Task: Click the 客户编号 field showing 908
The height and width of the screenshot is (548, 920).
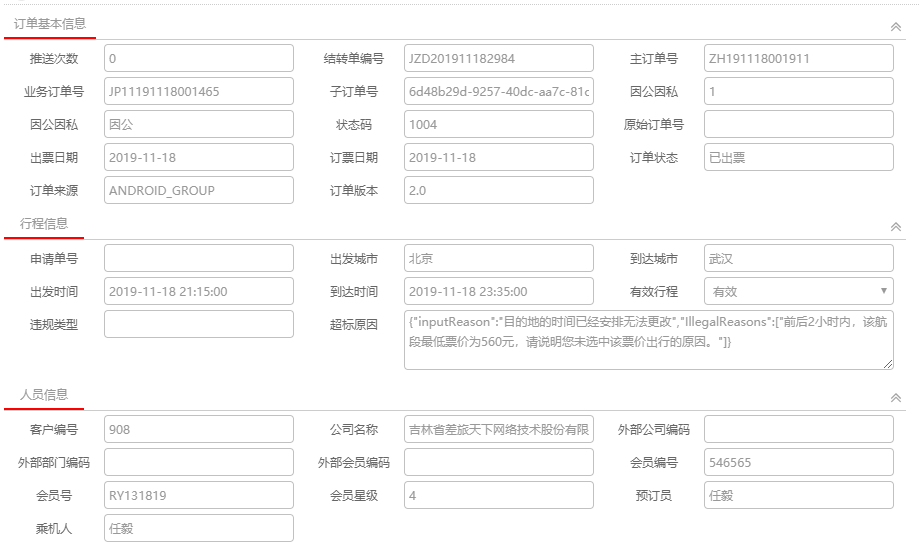Action: [199, 429]
